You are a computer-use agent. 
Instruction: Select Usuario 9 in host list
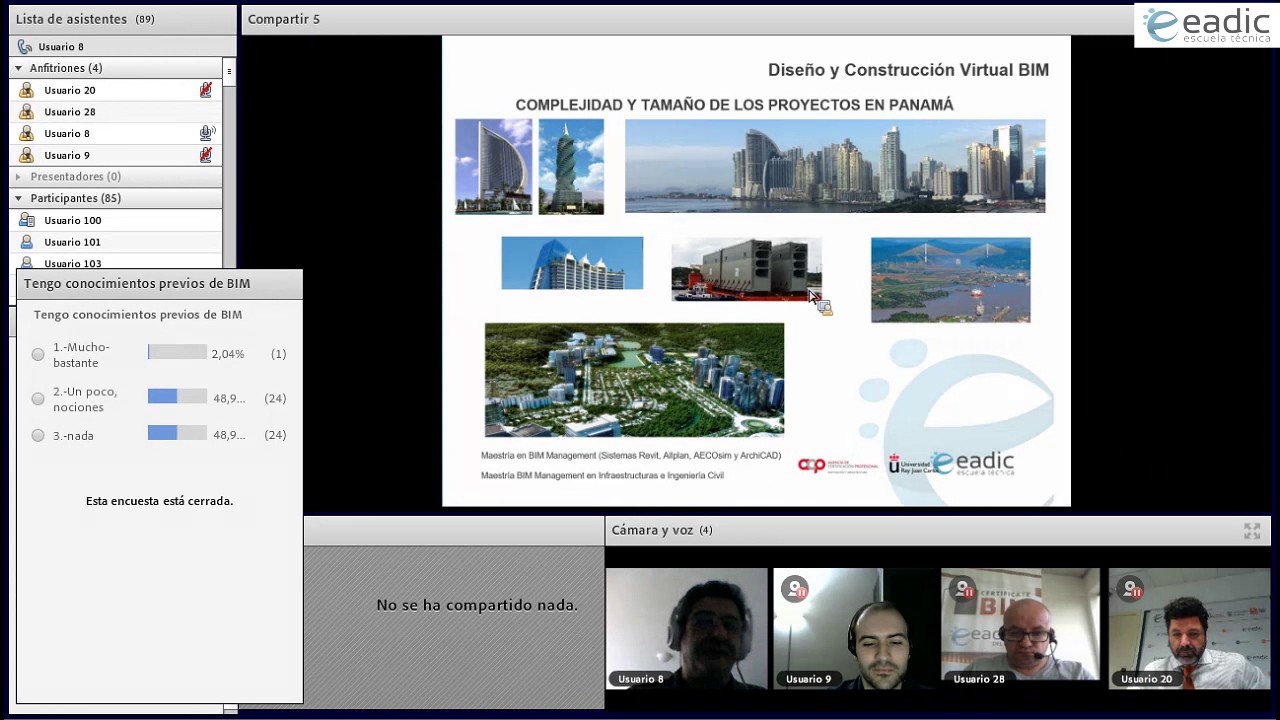coord(116,155)
